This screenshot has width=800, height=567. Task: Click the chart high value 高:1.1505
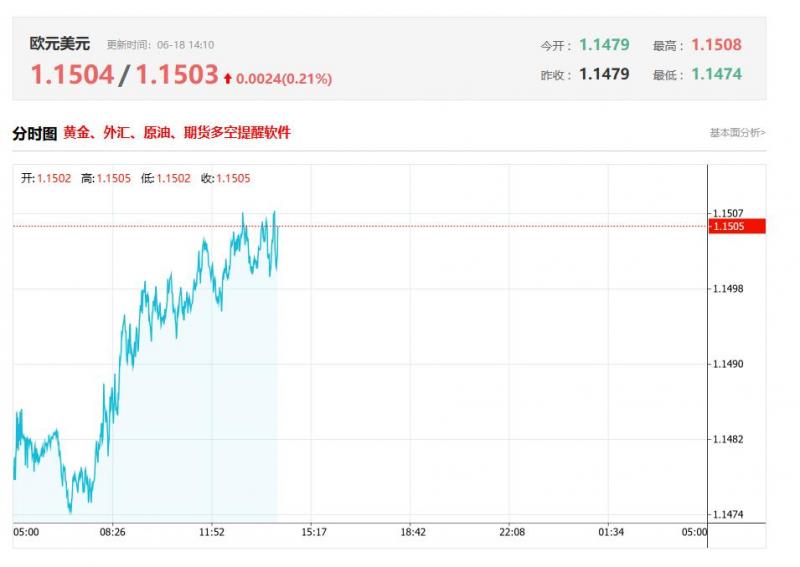coord(106,179)
